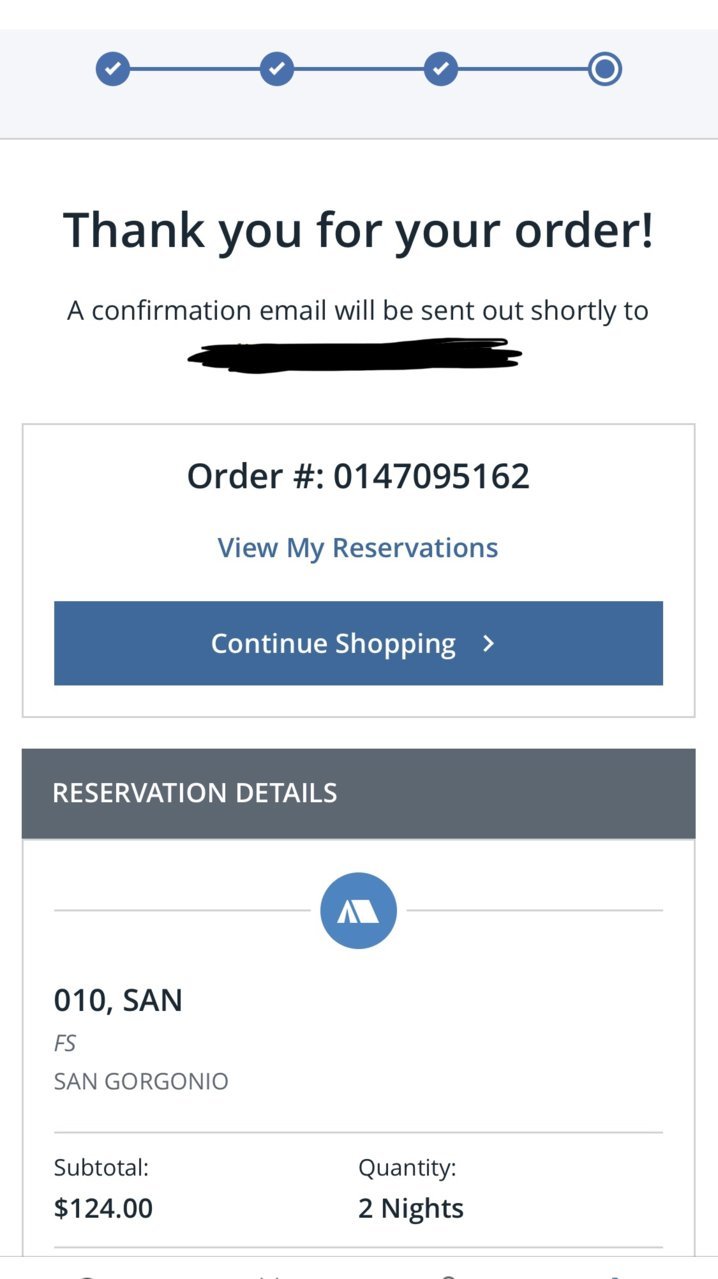The image size is (718, 1279).
Task: Open the View My Reservations link
Action: [x=358, y=548]
